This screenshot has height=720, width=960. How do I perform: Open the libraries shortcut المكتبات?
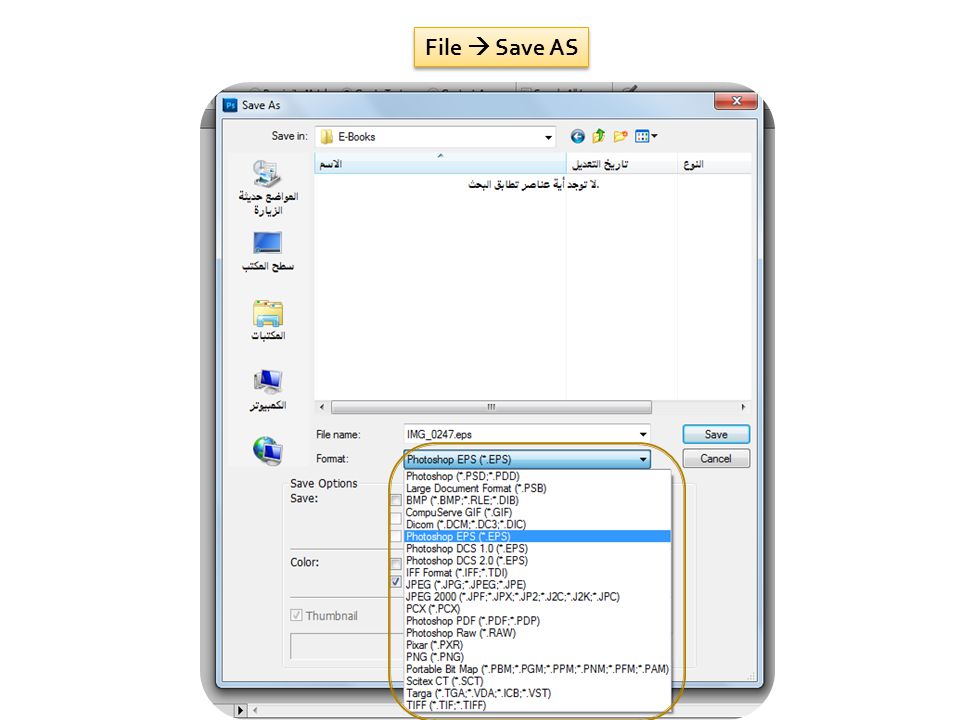[268, 320]
